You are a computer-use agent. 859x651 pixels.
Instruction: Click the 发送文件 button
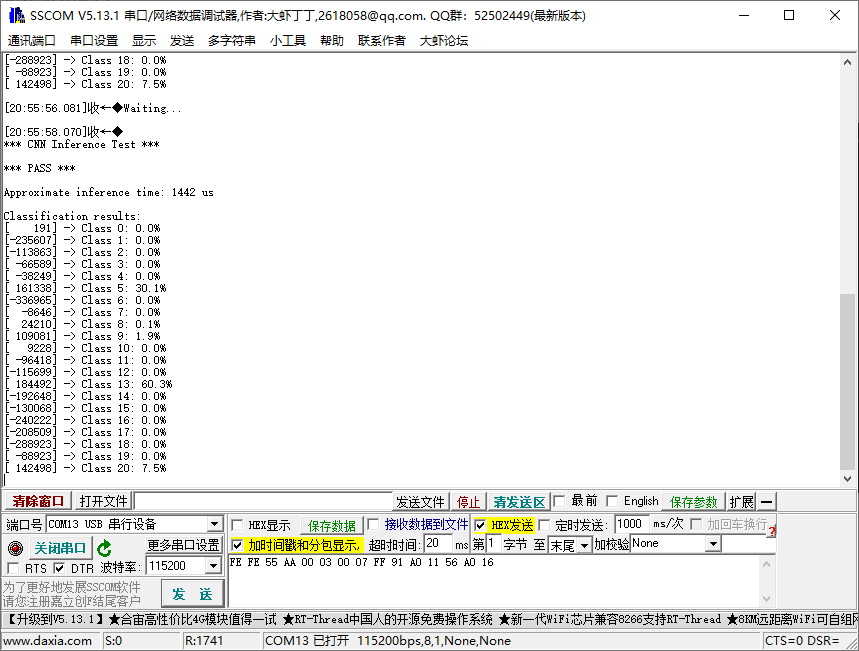click(420, 502)
